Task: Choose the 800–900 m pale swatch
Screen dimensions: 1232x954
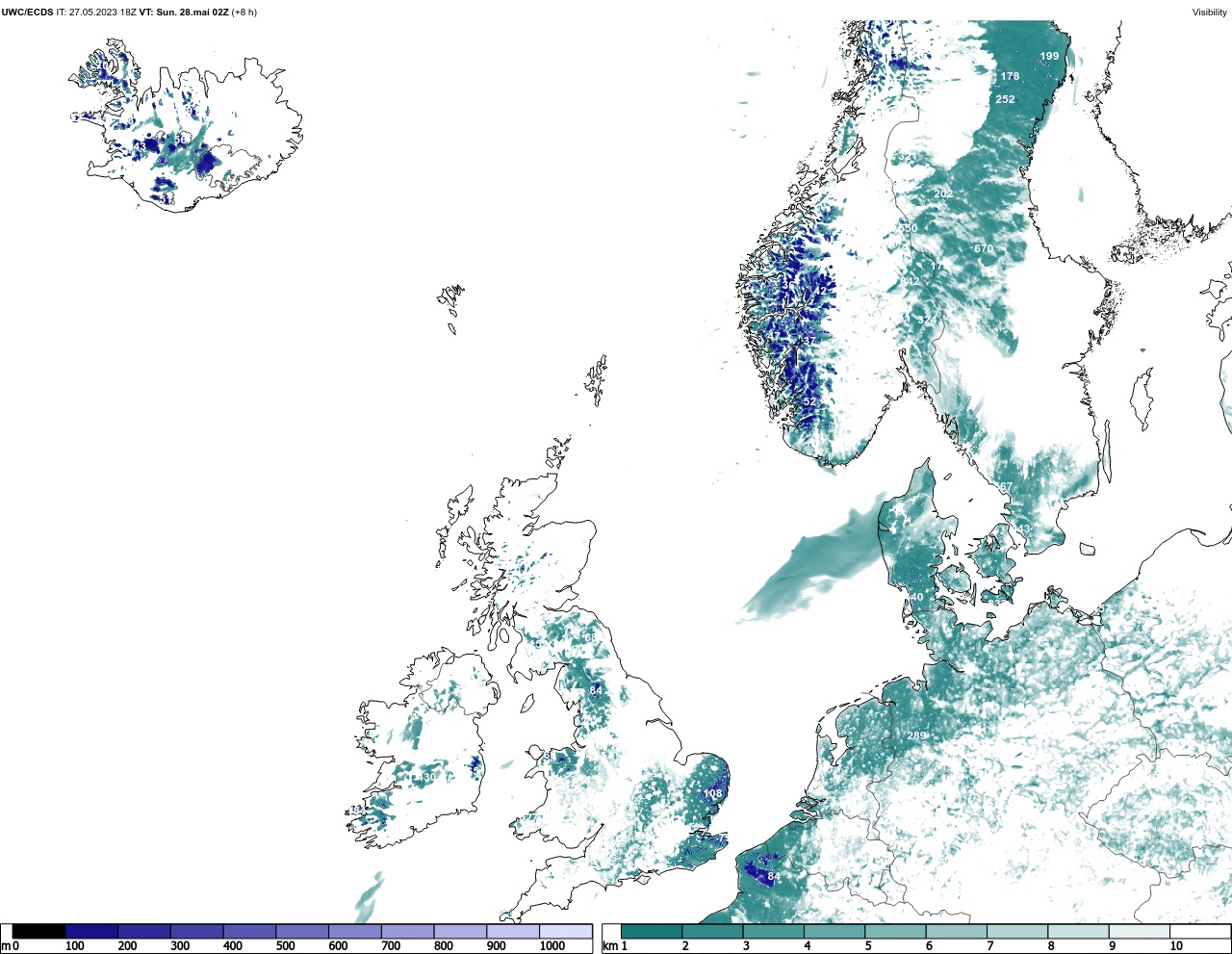Action: pos(460,931)
